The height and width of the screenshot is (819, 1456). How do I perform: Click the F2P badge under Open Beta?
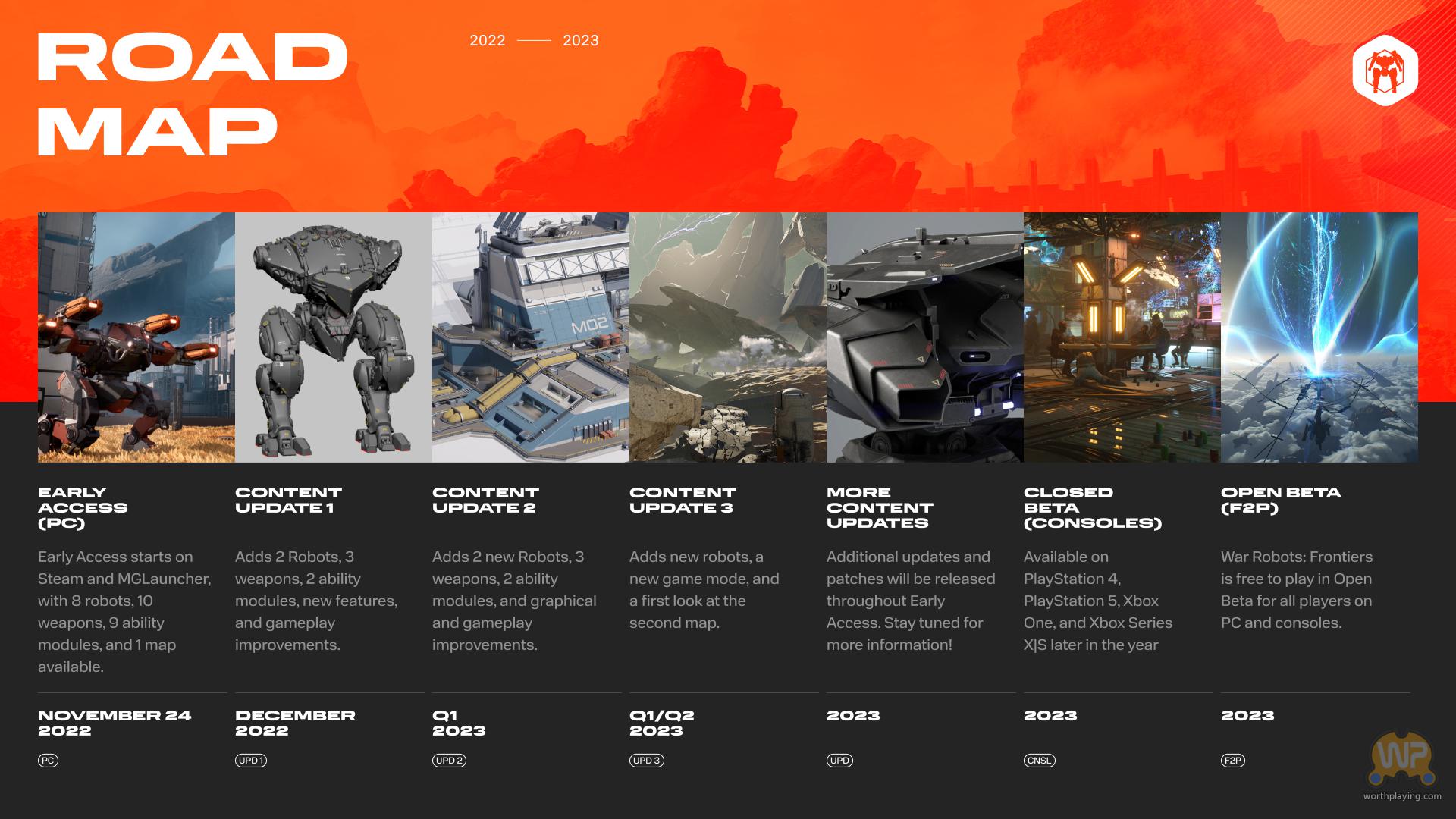pos(1233,761)
